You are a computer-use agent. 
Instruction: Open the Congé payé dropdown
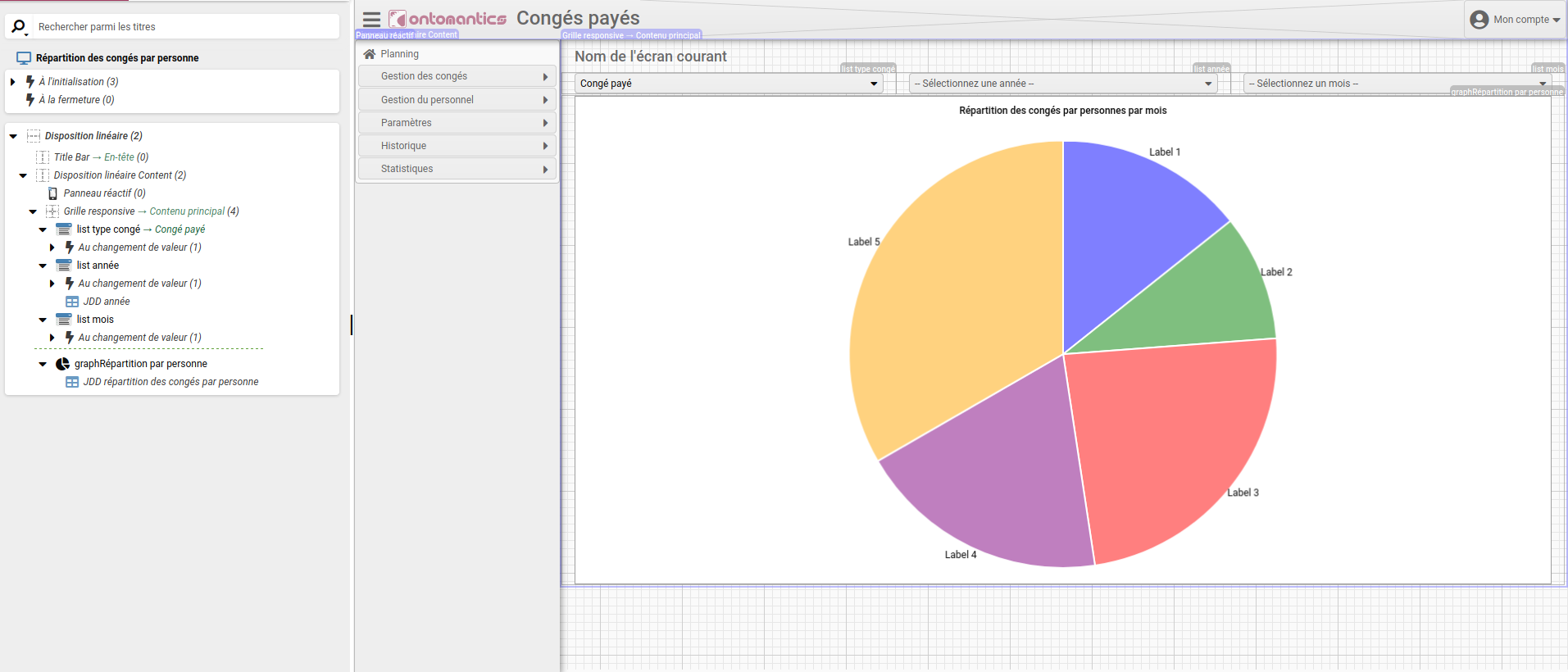[729, 84]
